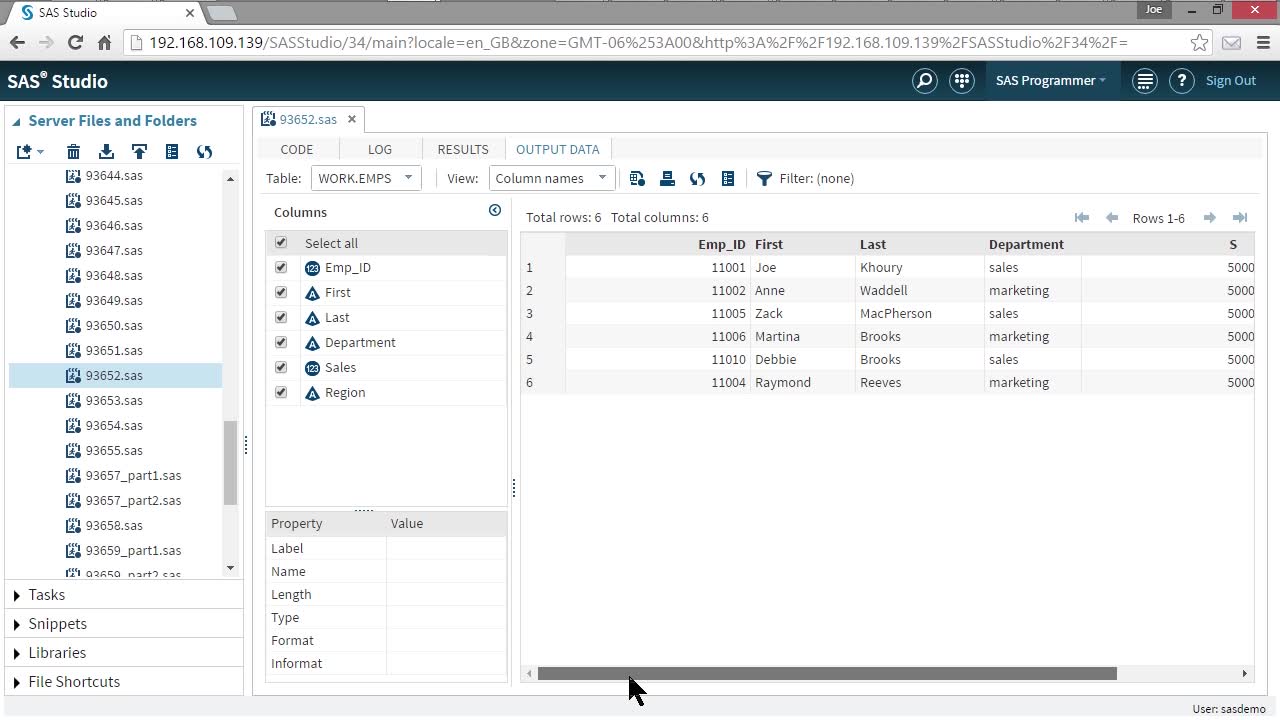Click the Sign Out link
The height and width of the screenshot is (720, 1280).
[x=1230, y=81]
